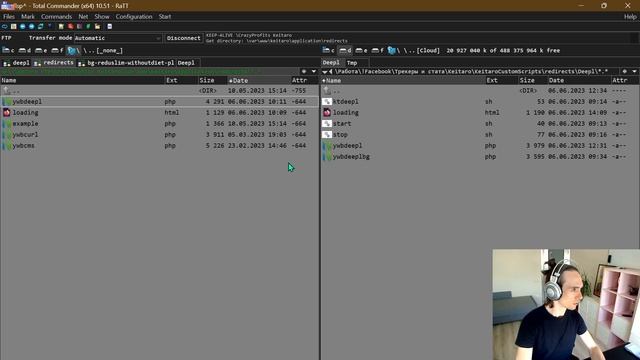This screenshot has width=640, height=360.
Task: Sort left panel by Date column
Action: (x=258, y=80)
